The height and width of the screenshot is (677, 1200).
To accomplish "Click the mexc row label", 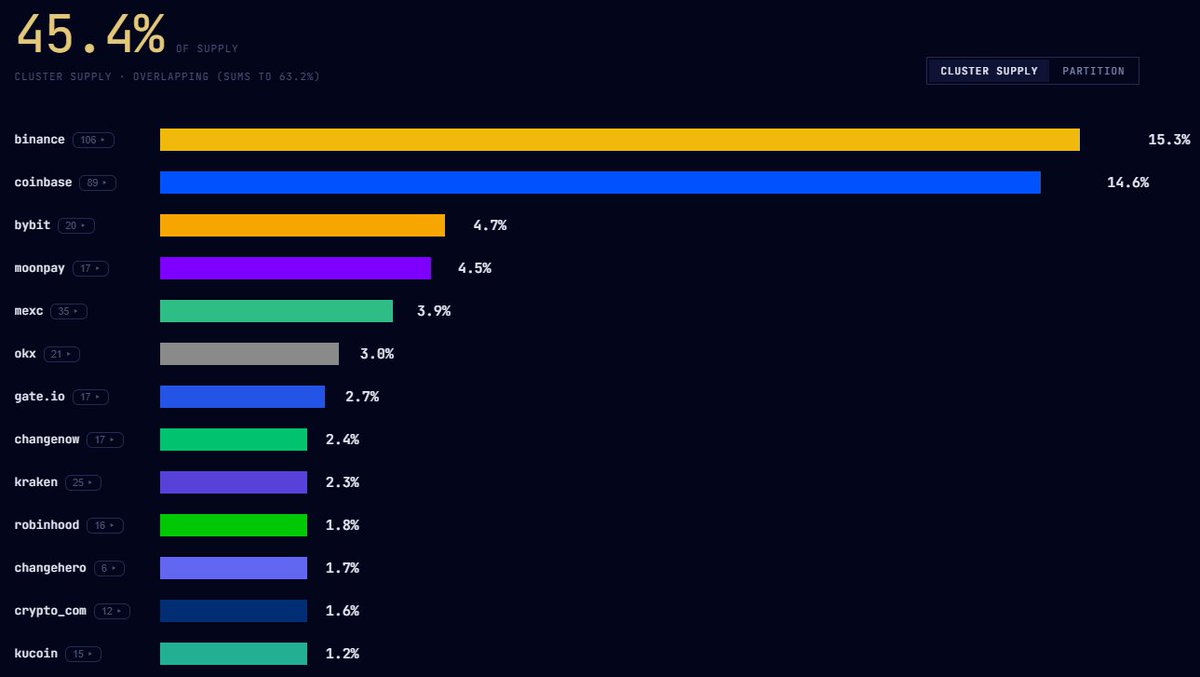I will (x=29, y=312).
